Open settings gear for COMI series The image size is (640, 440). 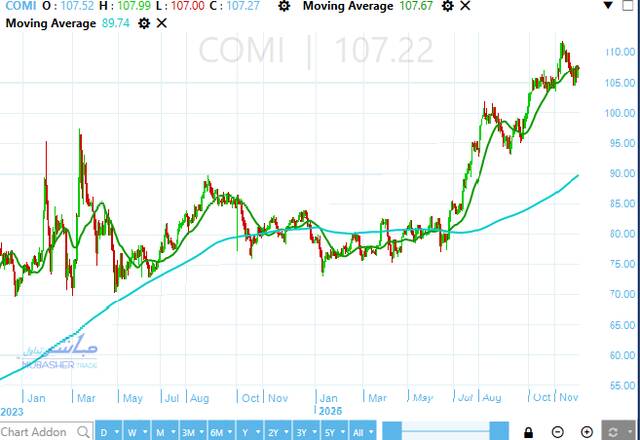click(x=285, y=7)
